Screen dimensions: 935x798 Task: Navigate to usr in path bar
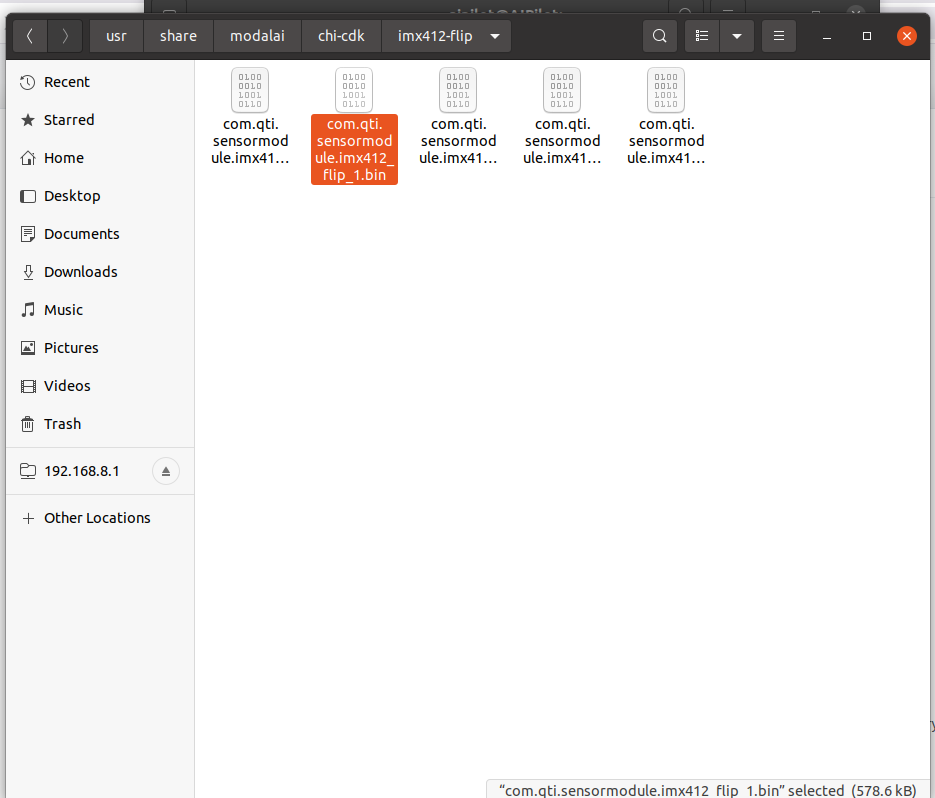coord(117,36)
